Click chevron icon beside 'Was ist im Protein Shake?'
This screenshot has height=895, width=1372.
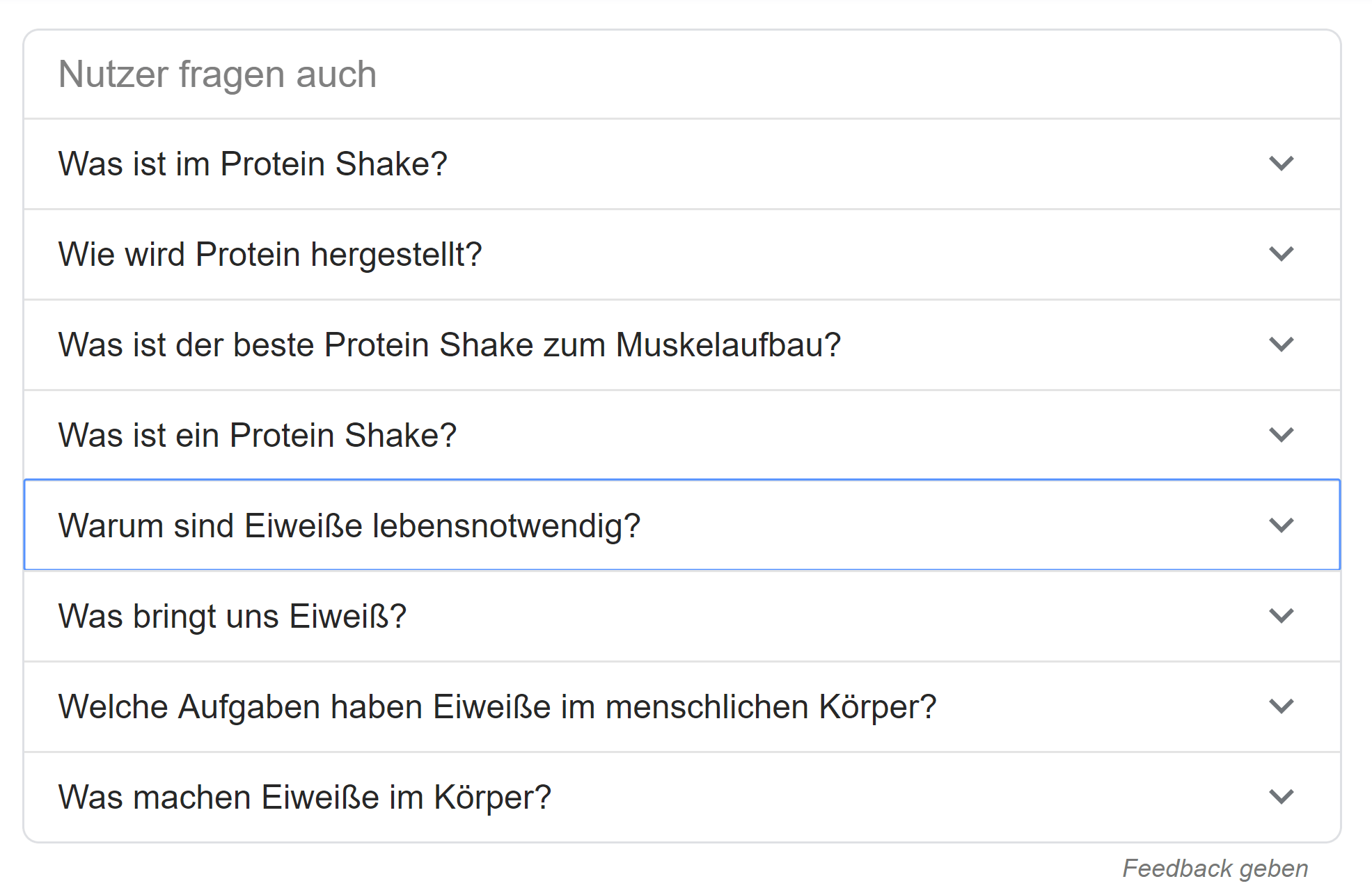click(x=1281, y=164)
